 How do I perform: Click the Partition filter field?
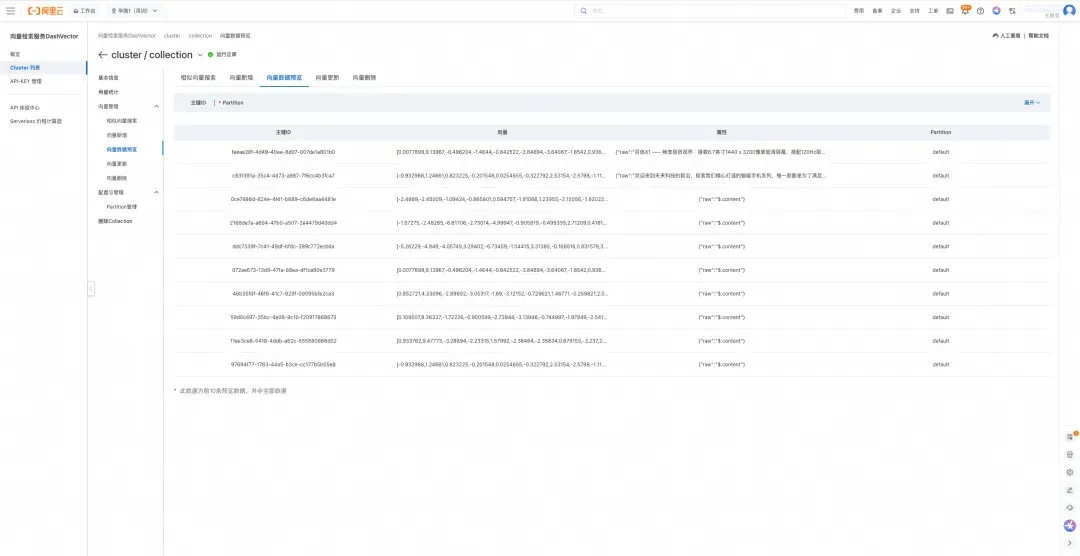coord(232,103)
